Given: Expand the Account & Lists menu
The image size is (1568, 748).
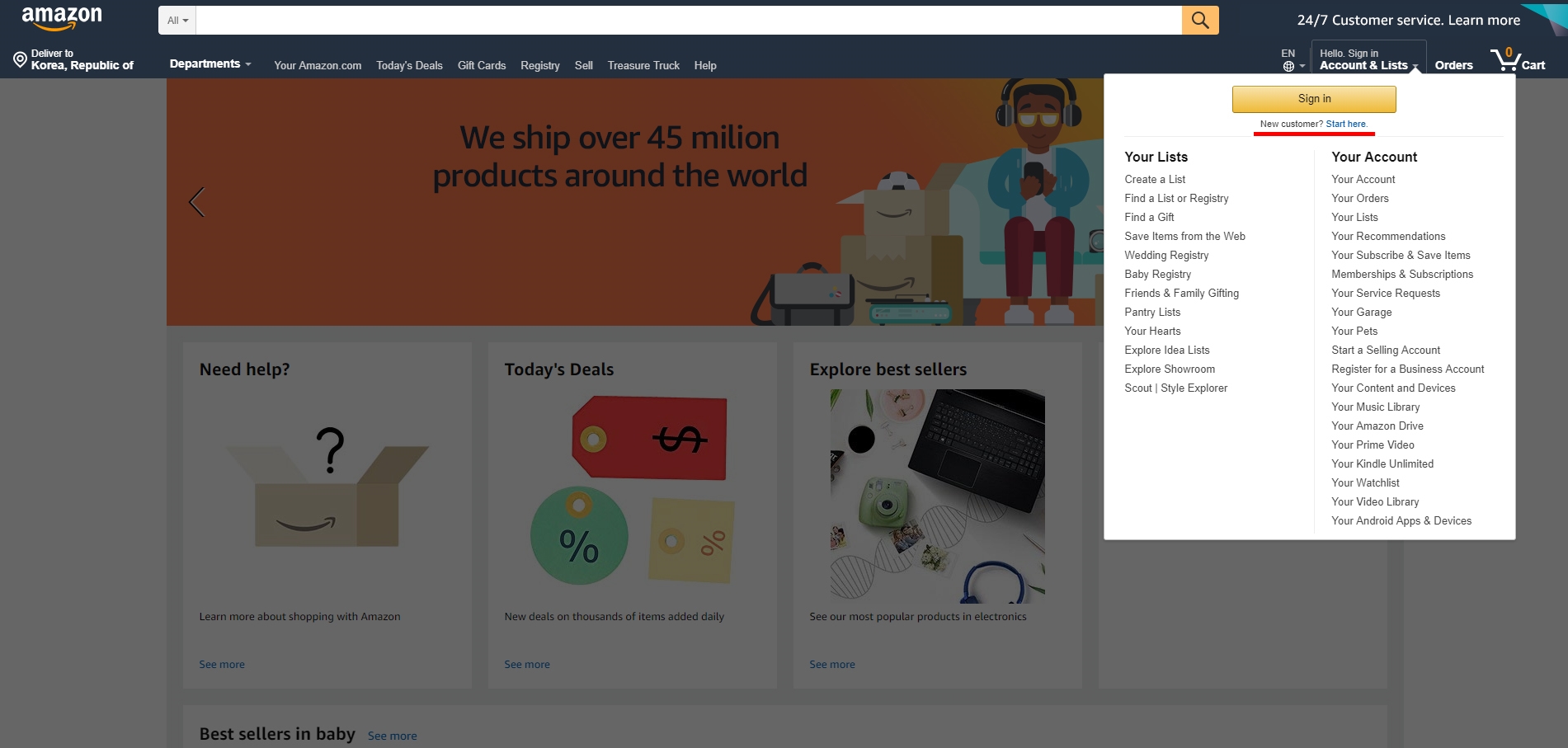Looking at the screenshot, I should pos(1368,60).
